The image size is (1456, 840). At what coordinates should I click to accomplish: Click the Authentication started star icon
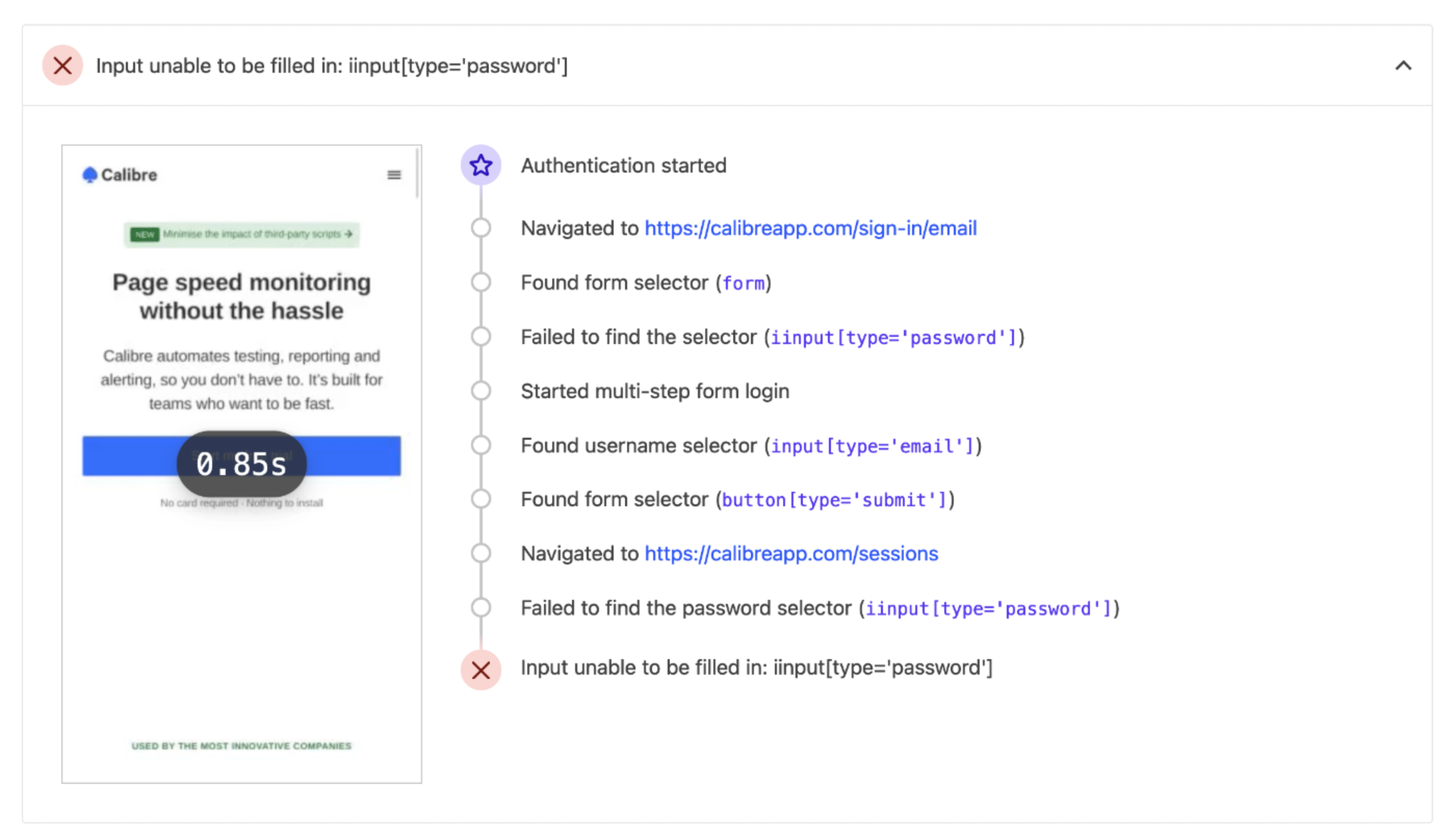click(480, 165)
